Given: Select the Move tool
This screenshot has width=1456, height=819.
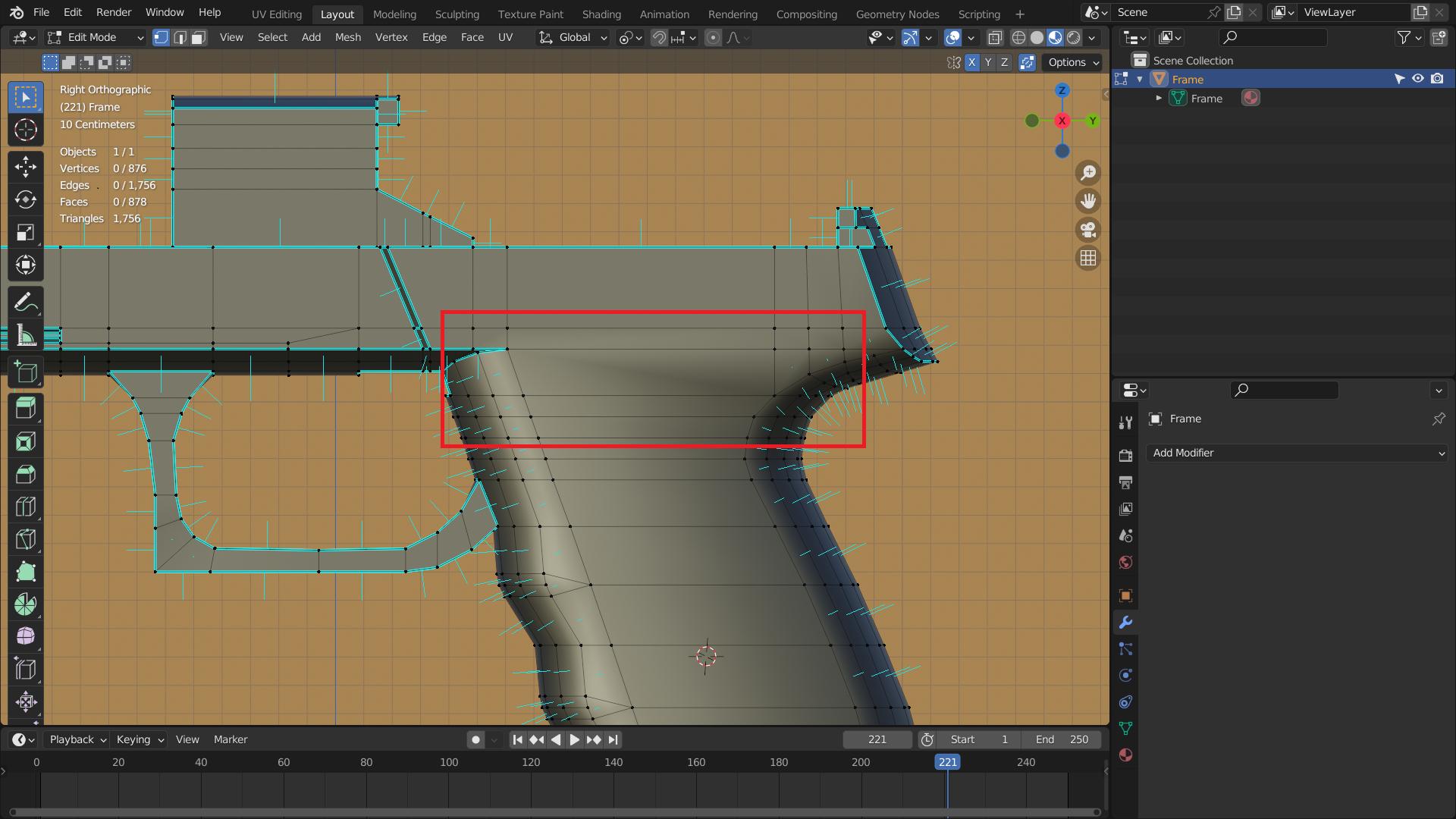Looking at the screenshot, I should [26, 167].
